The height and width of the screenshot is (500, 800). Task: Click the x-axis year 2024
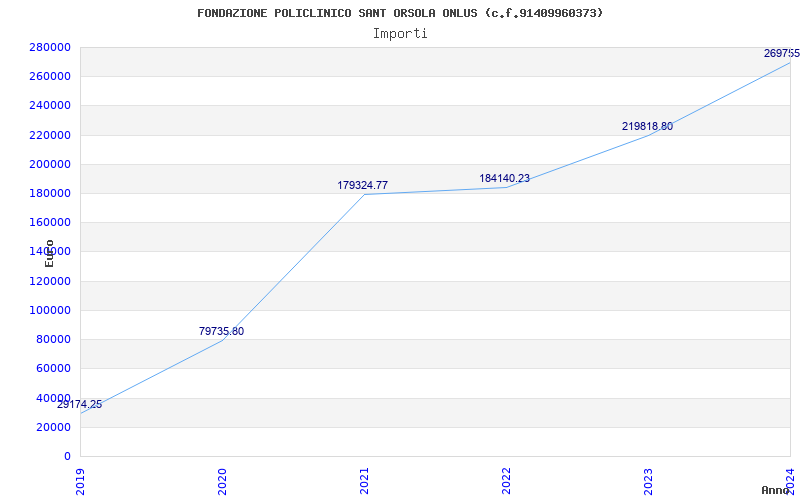tap(790, 482)
